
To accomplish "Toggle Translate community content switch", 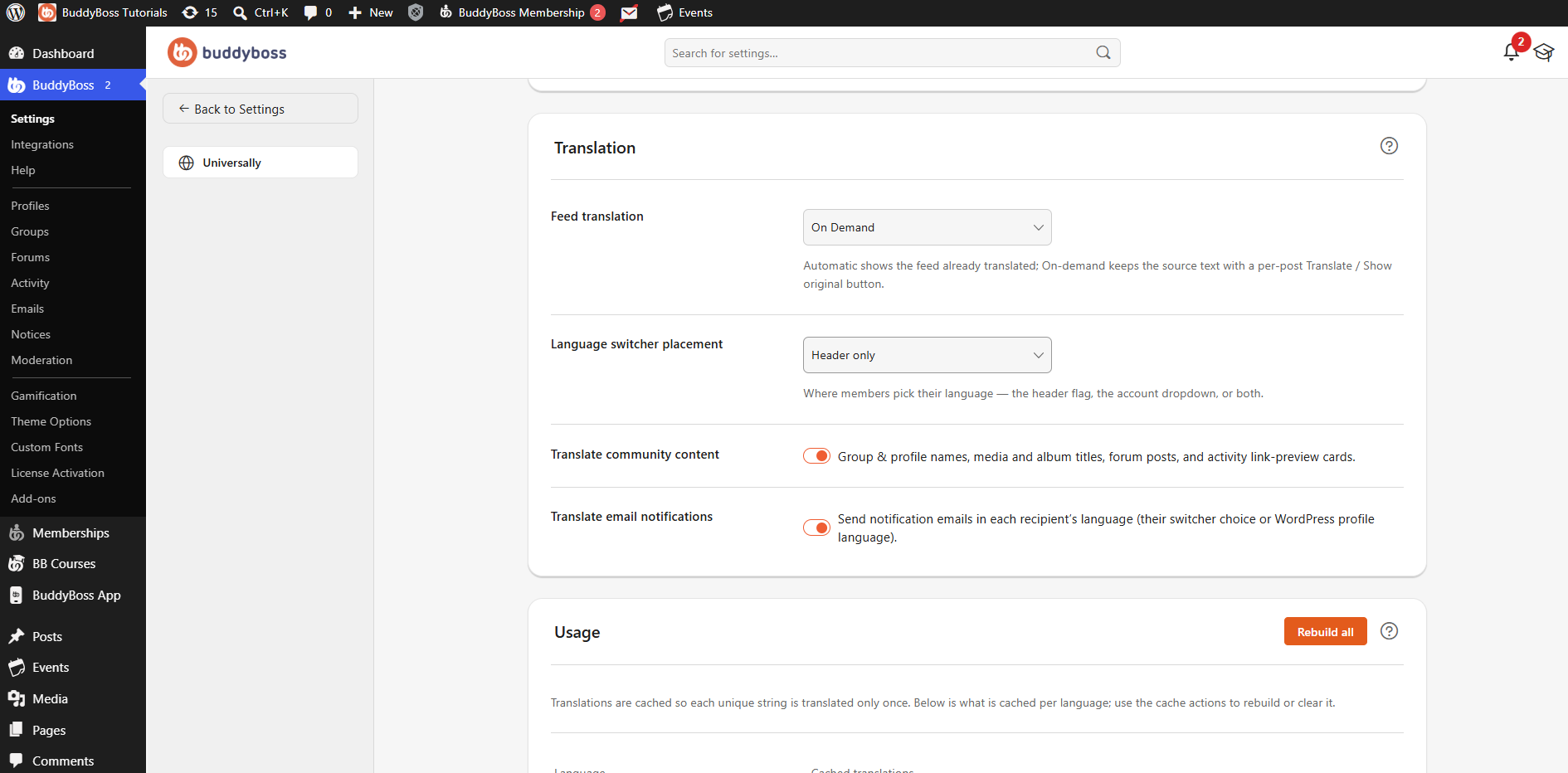I will coord(816,456).
